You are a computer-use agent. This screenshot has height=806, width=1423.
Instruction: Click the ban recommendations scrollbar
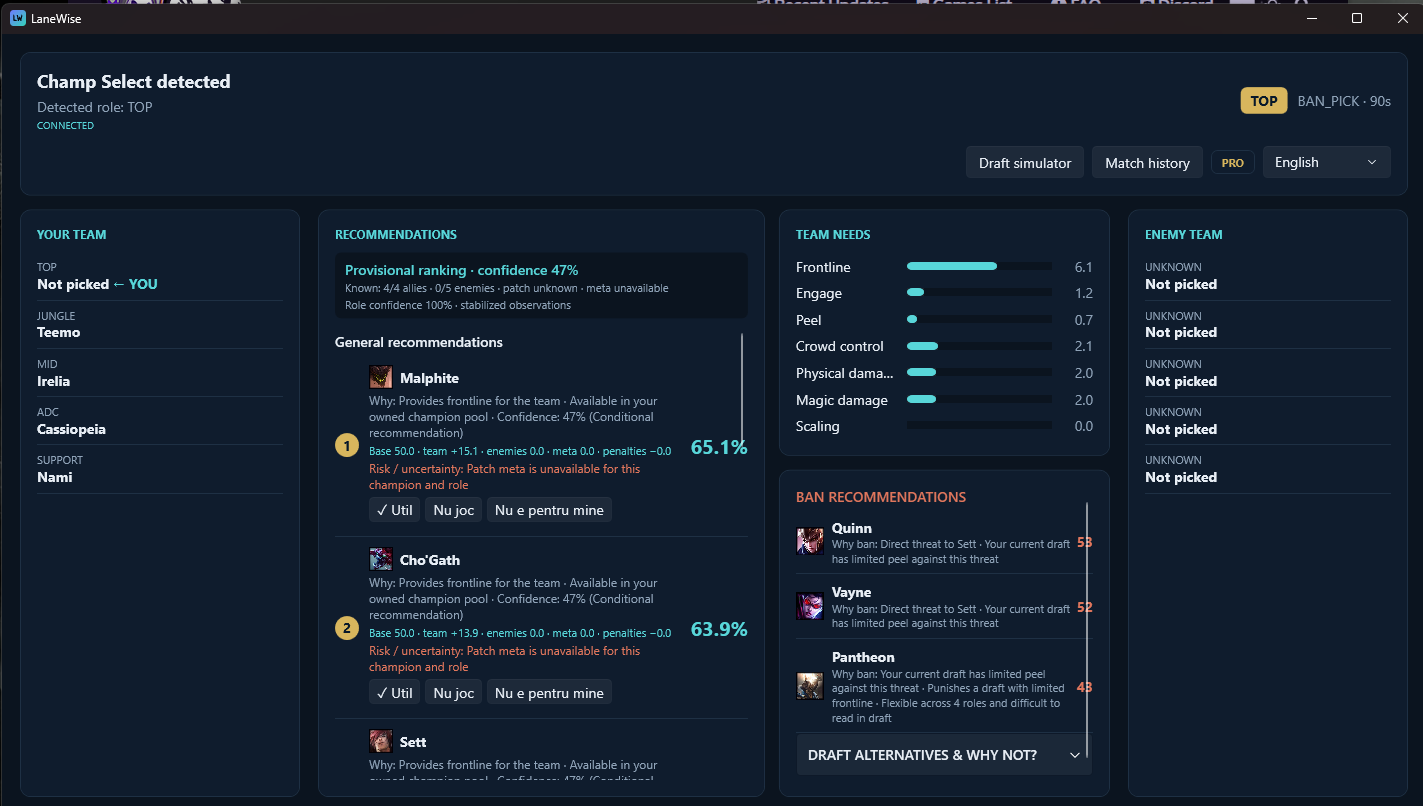(1087, 630)
